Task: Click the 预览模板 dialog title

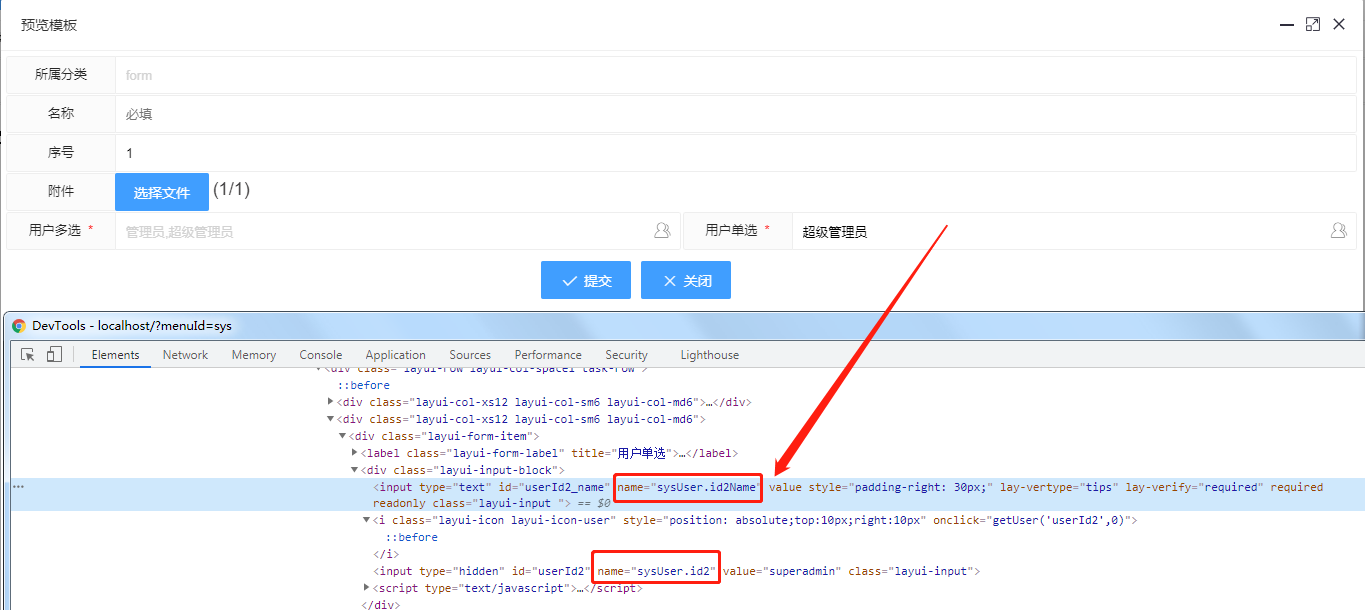Action: [x=49, y=25]
